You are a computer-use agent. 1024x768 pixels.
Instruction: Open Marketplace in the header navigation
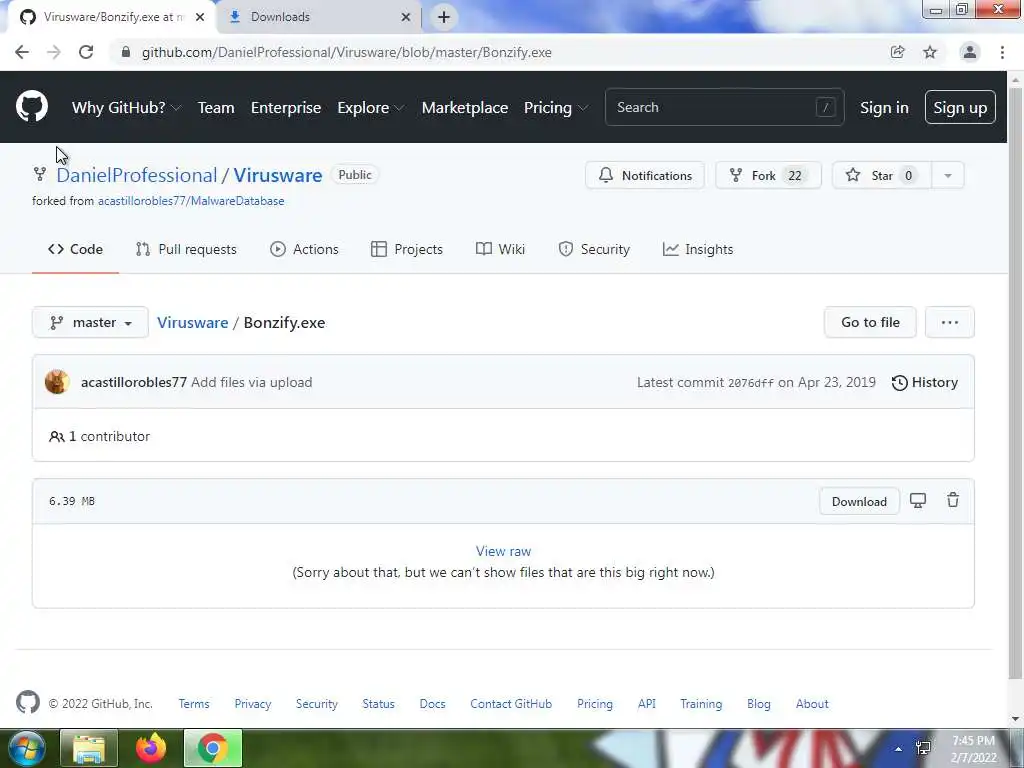464,107
